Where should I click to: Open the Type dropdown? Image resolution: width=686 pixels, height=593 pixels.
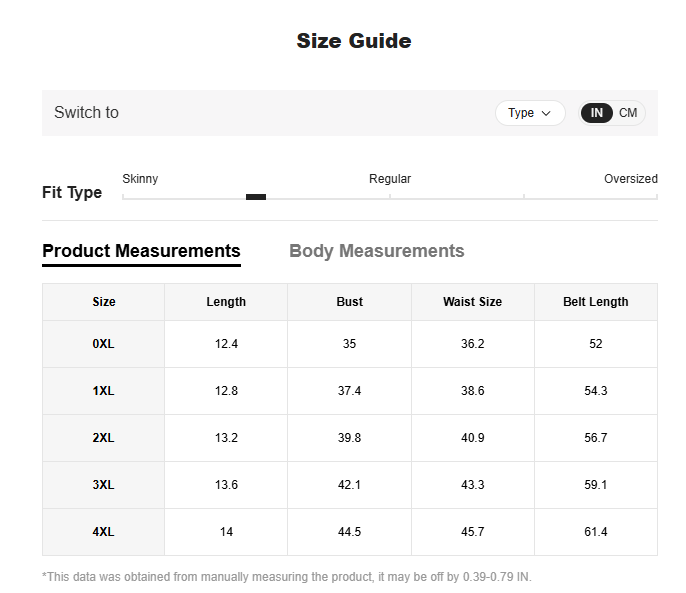[x=530, y=113]
